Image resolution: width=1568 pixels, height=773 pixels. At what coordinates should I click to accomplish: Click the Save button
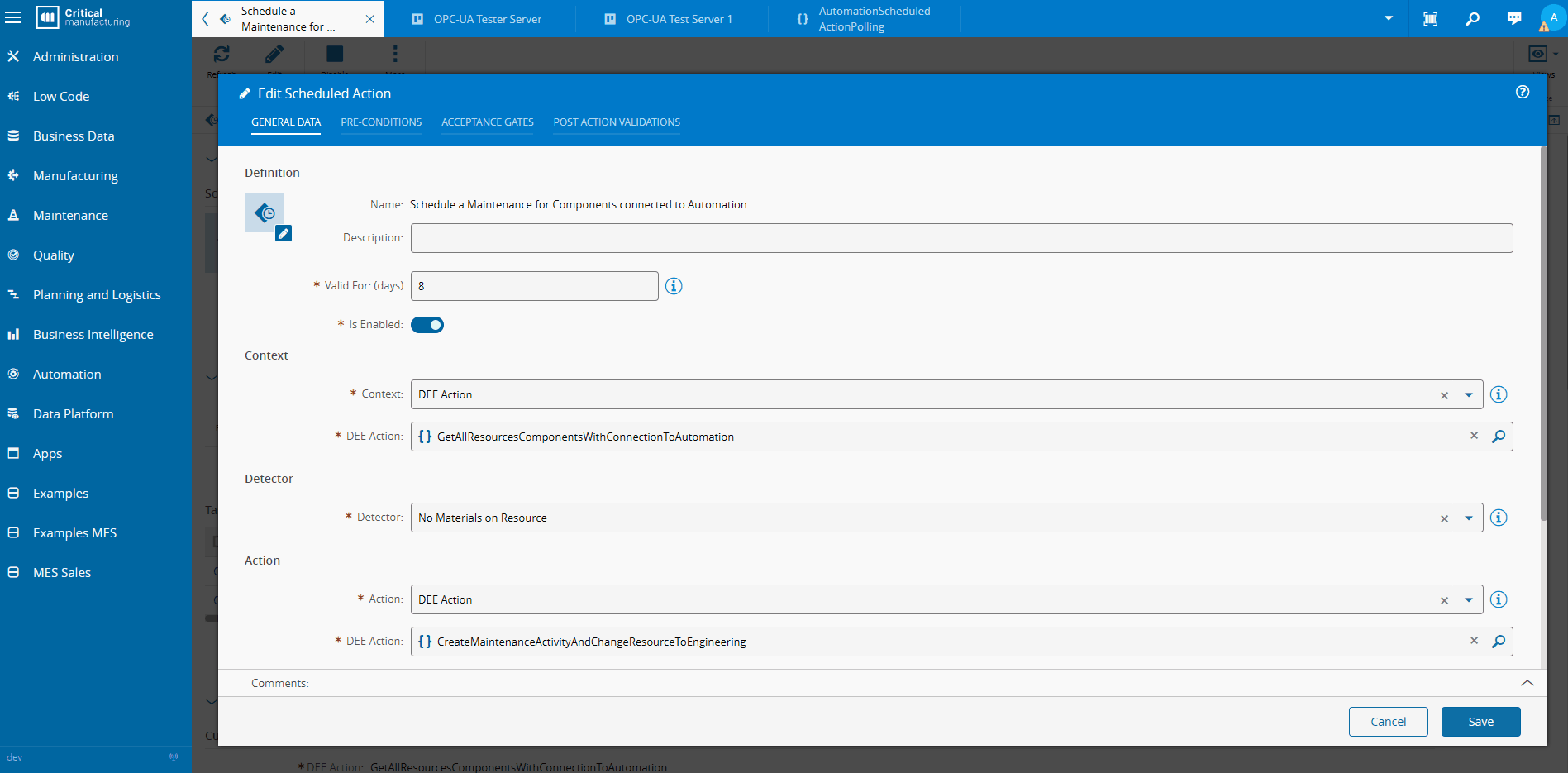pos(1481,722)
